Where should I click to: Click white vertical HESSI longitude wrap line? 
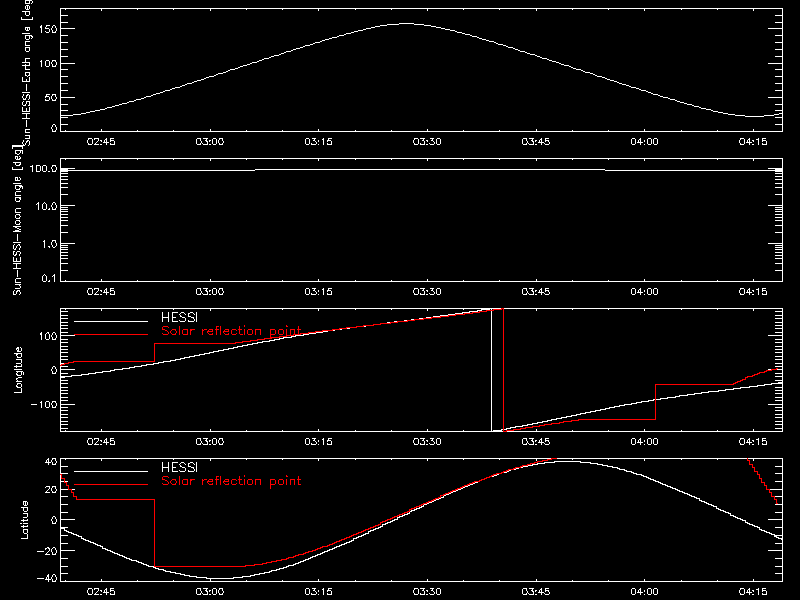pyautogui.click(x=491, y=370)
